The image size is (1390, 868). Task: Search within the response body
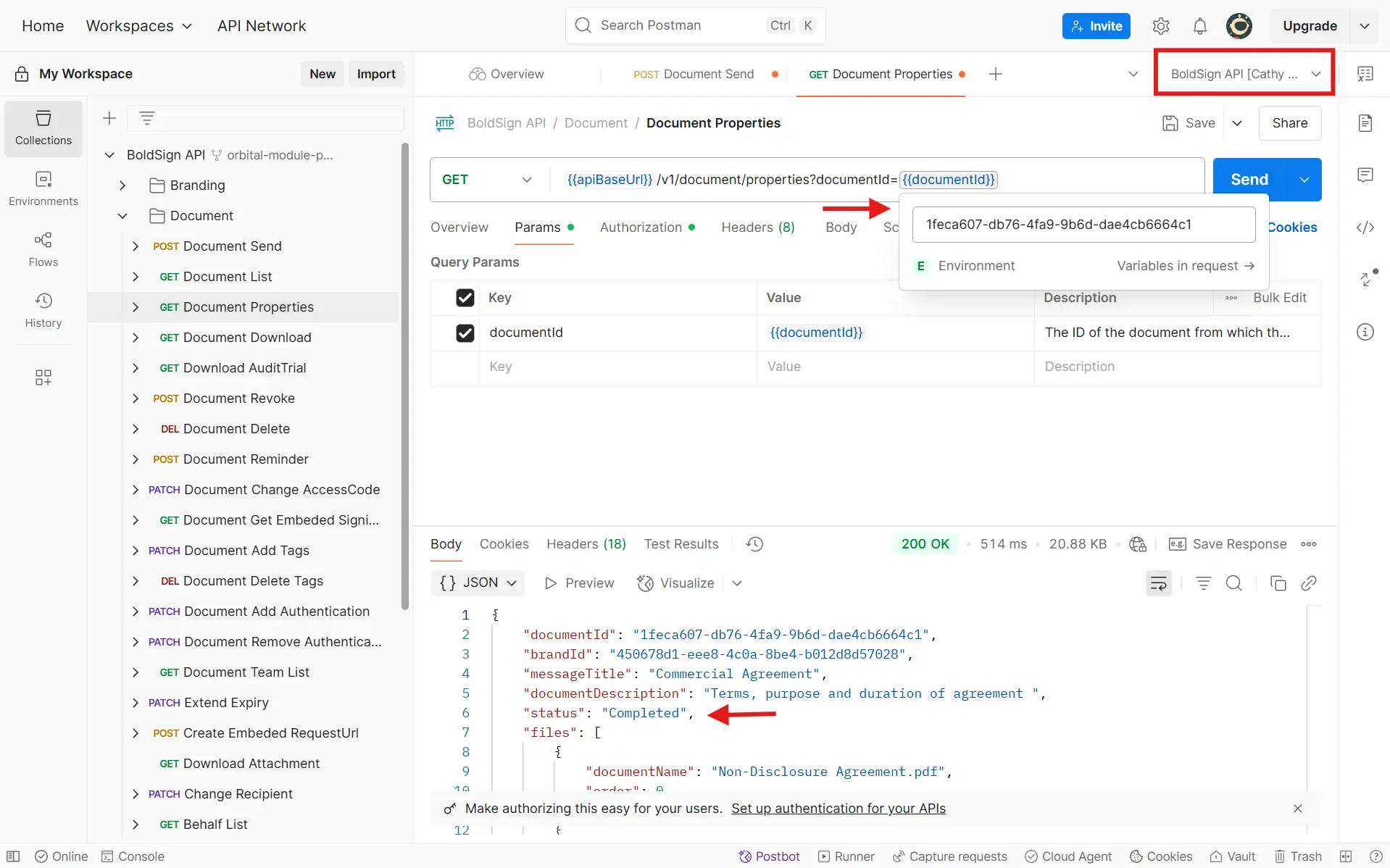(x=1234, y=583)
